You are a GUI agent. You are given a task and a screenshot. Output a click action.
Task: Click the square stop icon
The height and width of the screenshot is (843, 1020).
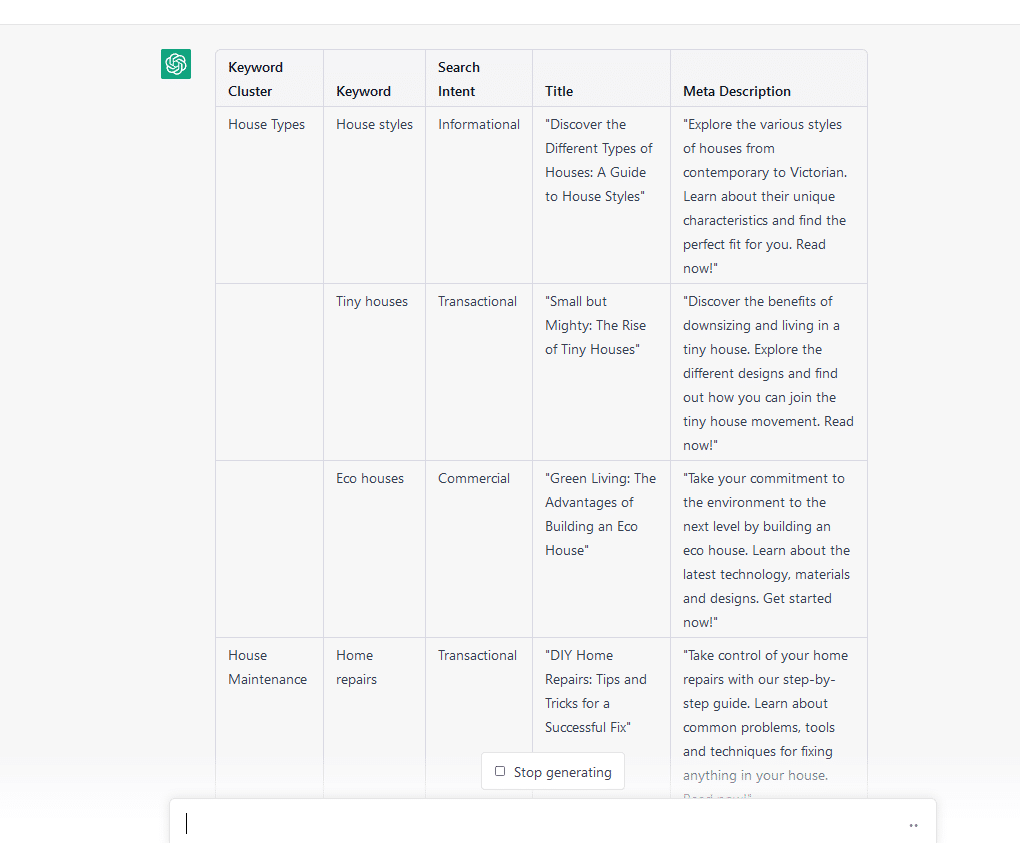[500, 771]
